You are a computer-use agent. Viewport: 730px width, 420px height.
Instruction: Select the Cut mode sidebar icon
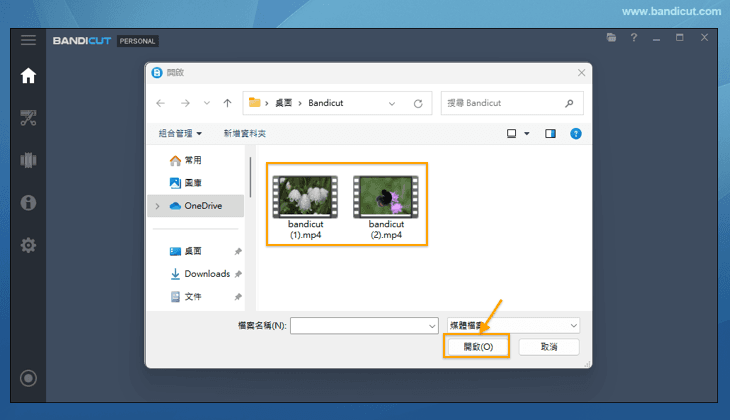click(28, 118)
